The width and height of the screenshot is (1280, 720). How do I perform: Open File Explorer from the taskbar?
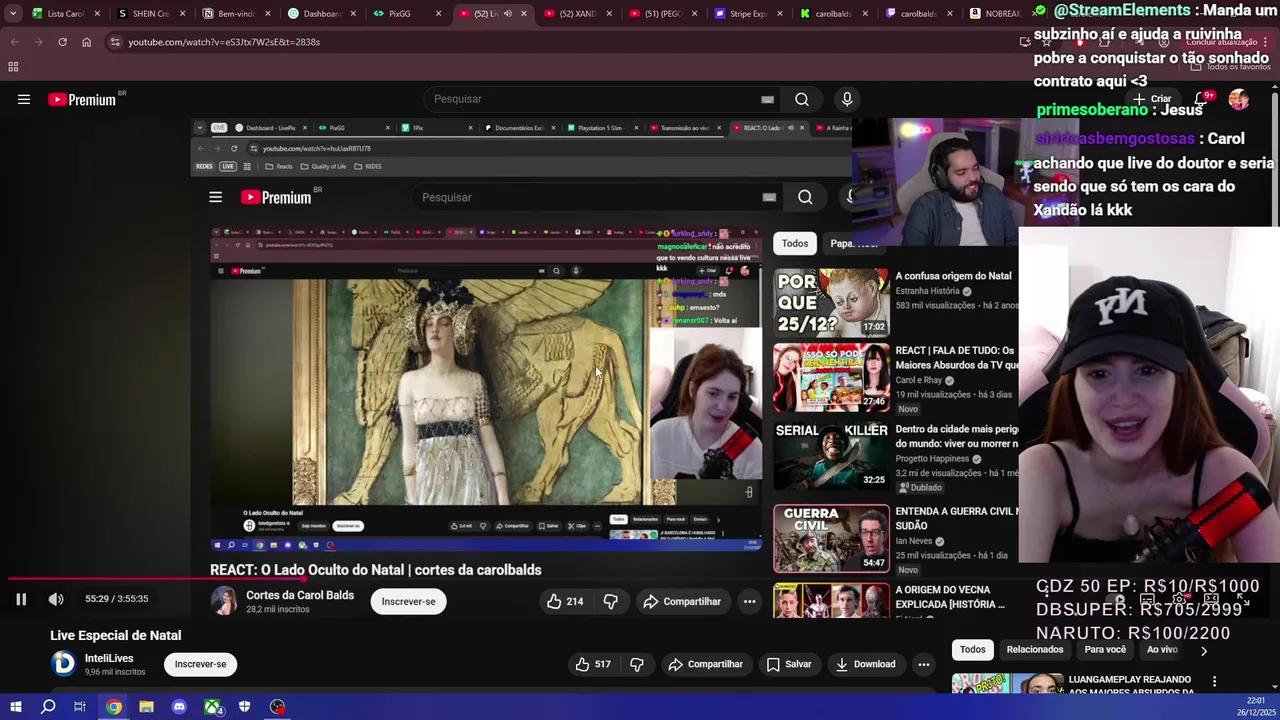coord(146,707)
